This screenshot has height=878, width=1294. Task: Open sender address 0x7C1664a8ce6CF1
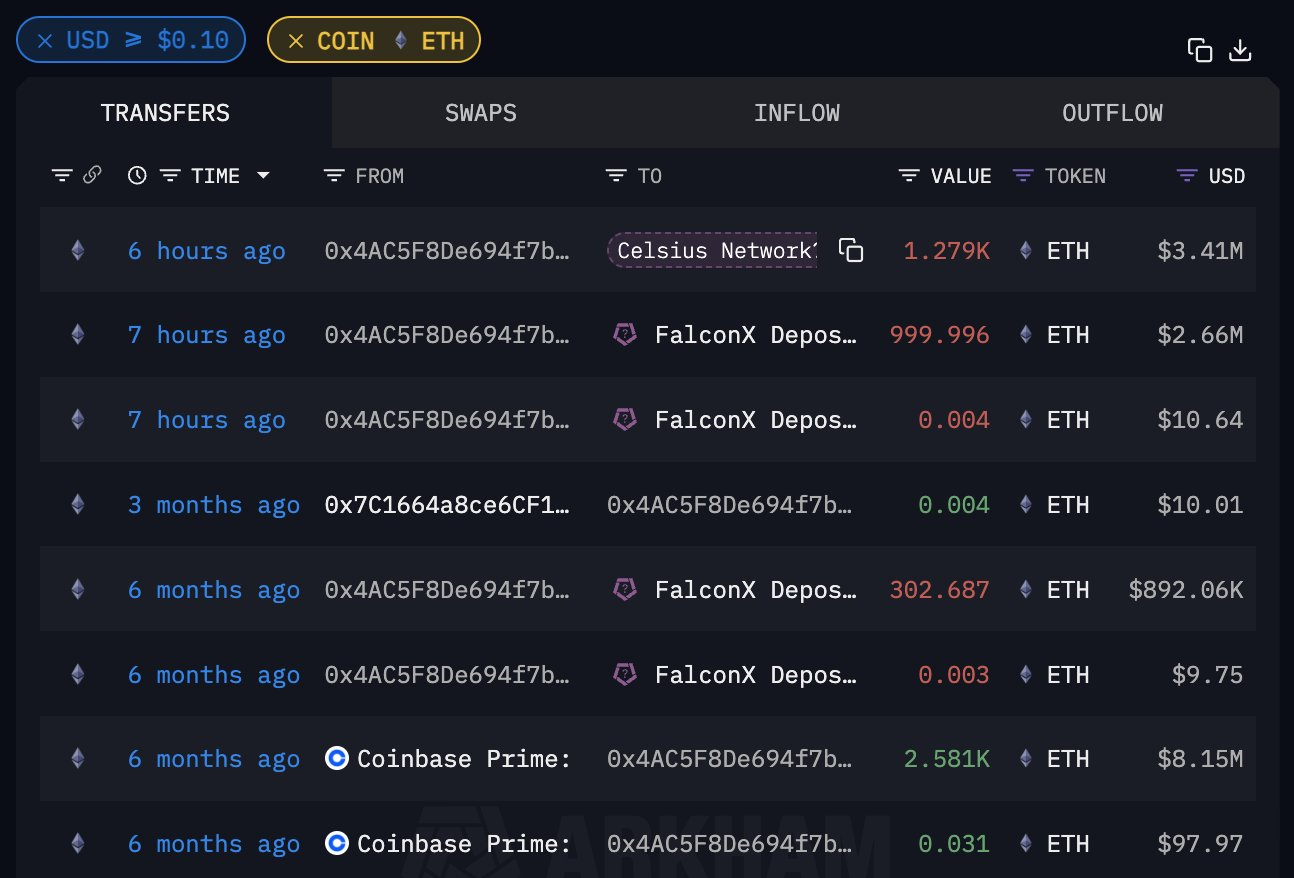click(447, 504)
